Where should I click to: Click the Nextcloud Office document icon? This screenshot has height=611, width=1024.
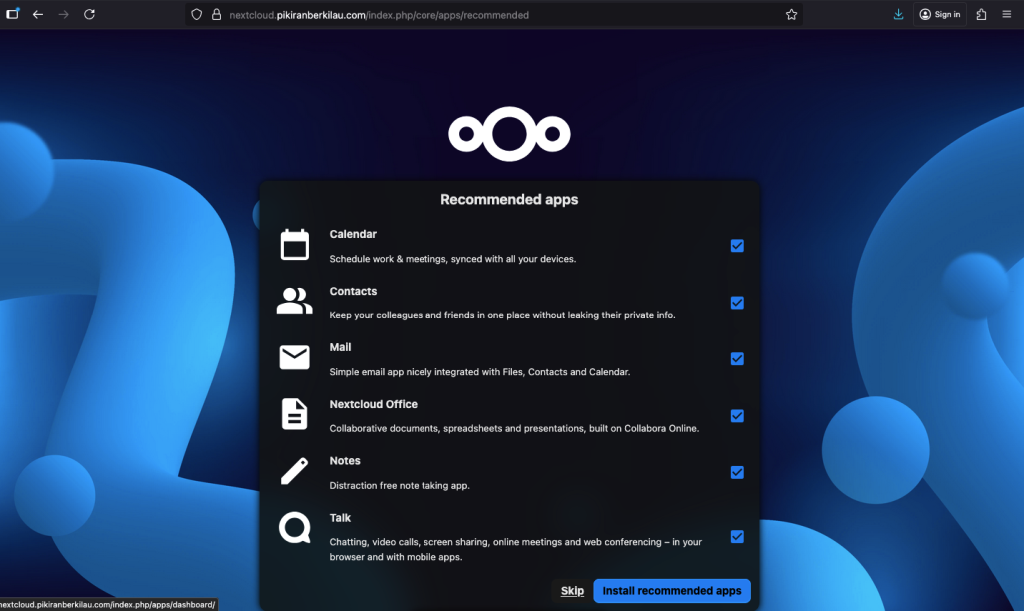(x=295, y=414)
